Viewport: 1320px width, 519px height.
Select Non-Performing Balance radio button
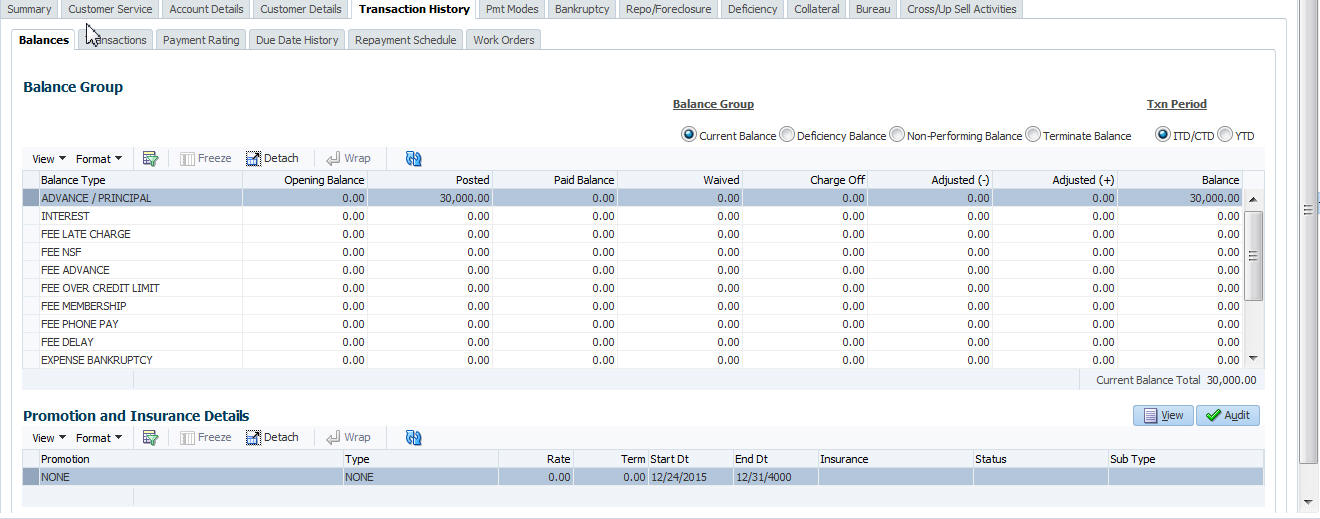(897, 135)
